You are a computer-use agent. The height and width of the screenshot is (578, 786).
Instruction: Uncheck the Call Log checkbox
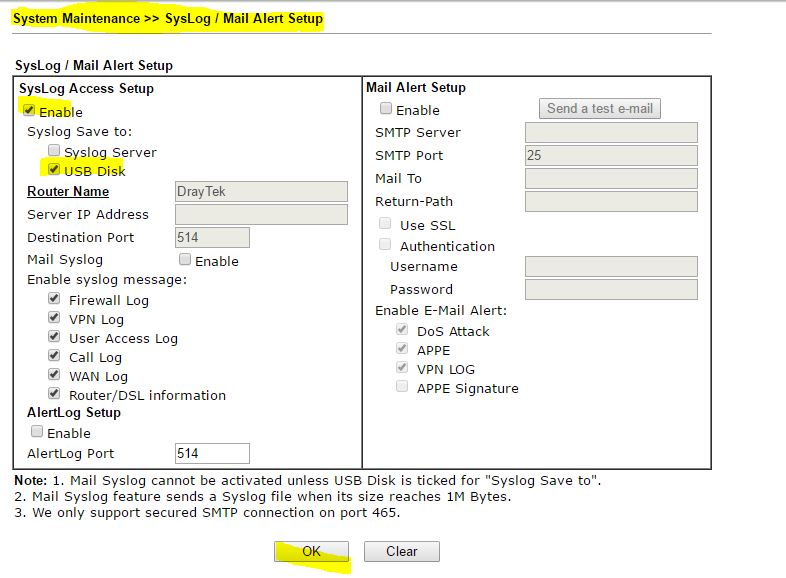coord(54,356)
